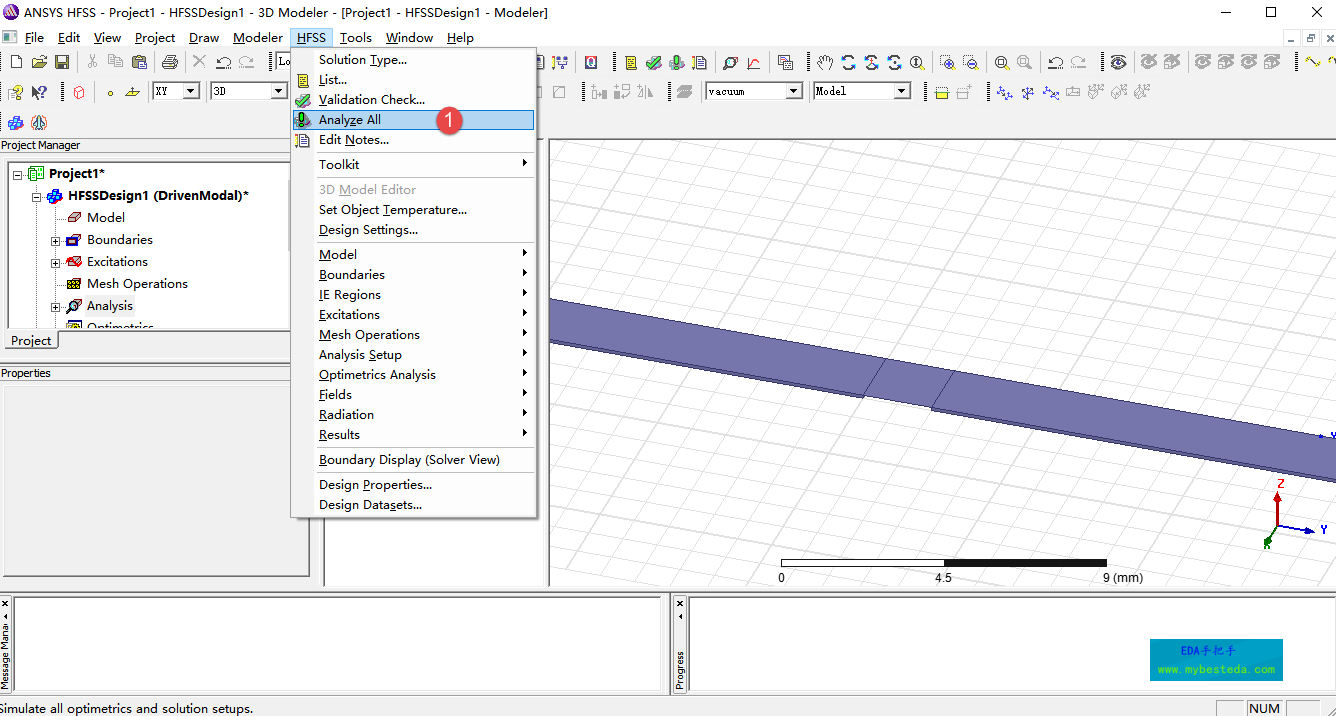The height and width of the screenshot is (716, 1336).
Task: Select Mesh Operations in the project tree
Action: click(137, 284)
